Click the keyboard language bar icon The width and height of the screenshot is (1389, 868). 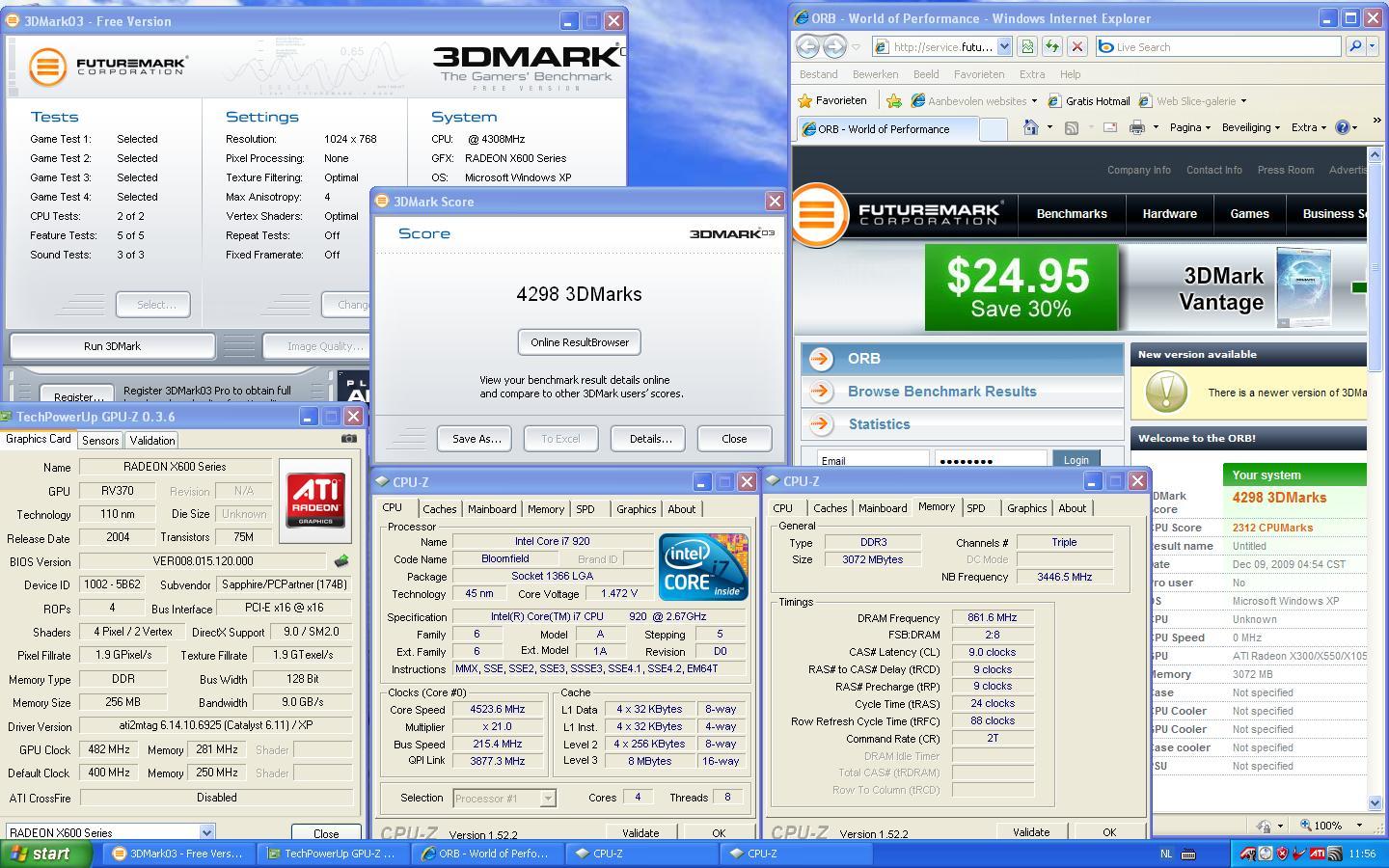click(1188, 854)
